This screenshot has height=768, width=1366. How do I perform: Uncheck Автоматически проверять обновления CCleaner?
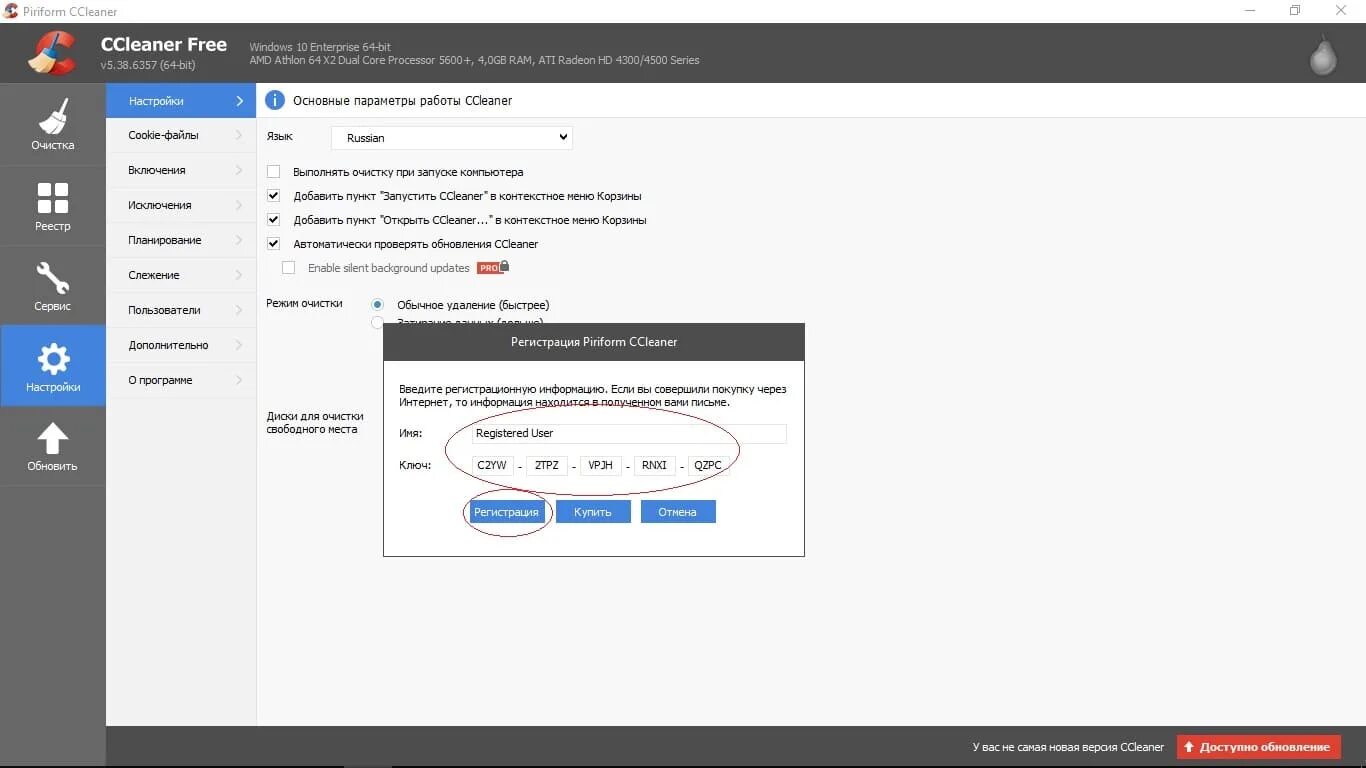(x=273, y=244)
